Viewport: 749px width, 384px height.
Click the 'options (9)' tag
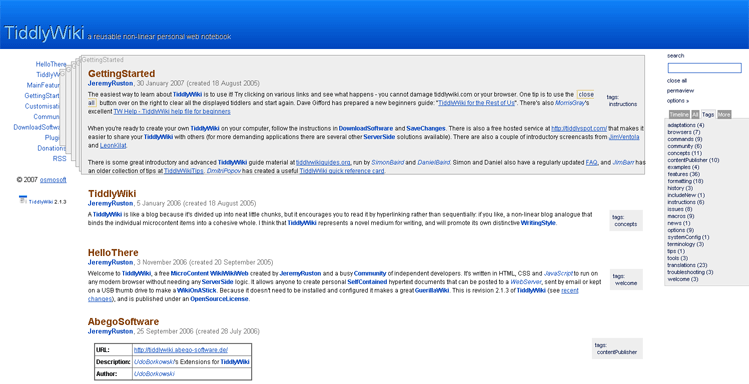[x=681, y=230]
